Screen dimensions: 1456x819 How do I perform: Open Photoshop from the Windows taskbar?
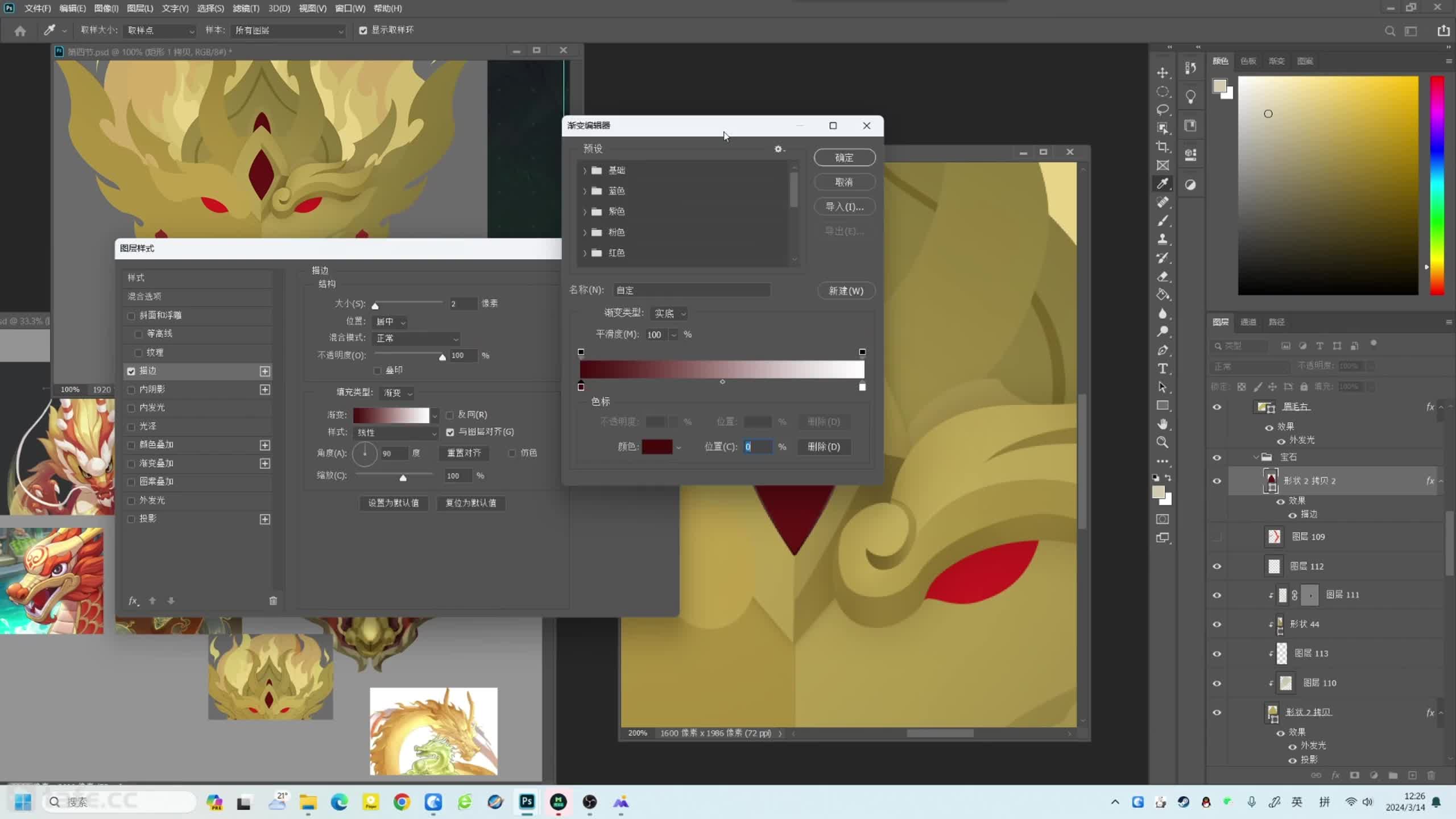point(527,802)
